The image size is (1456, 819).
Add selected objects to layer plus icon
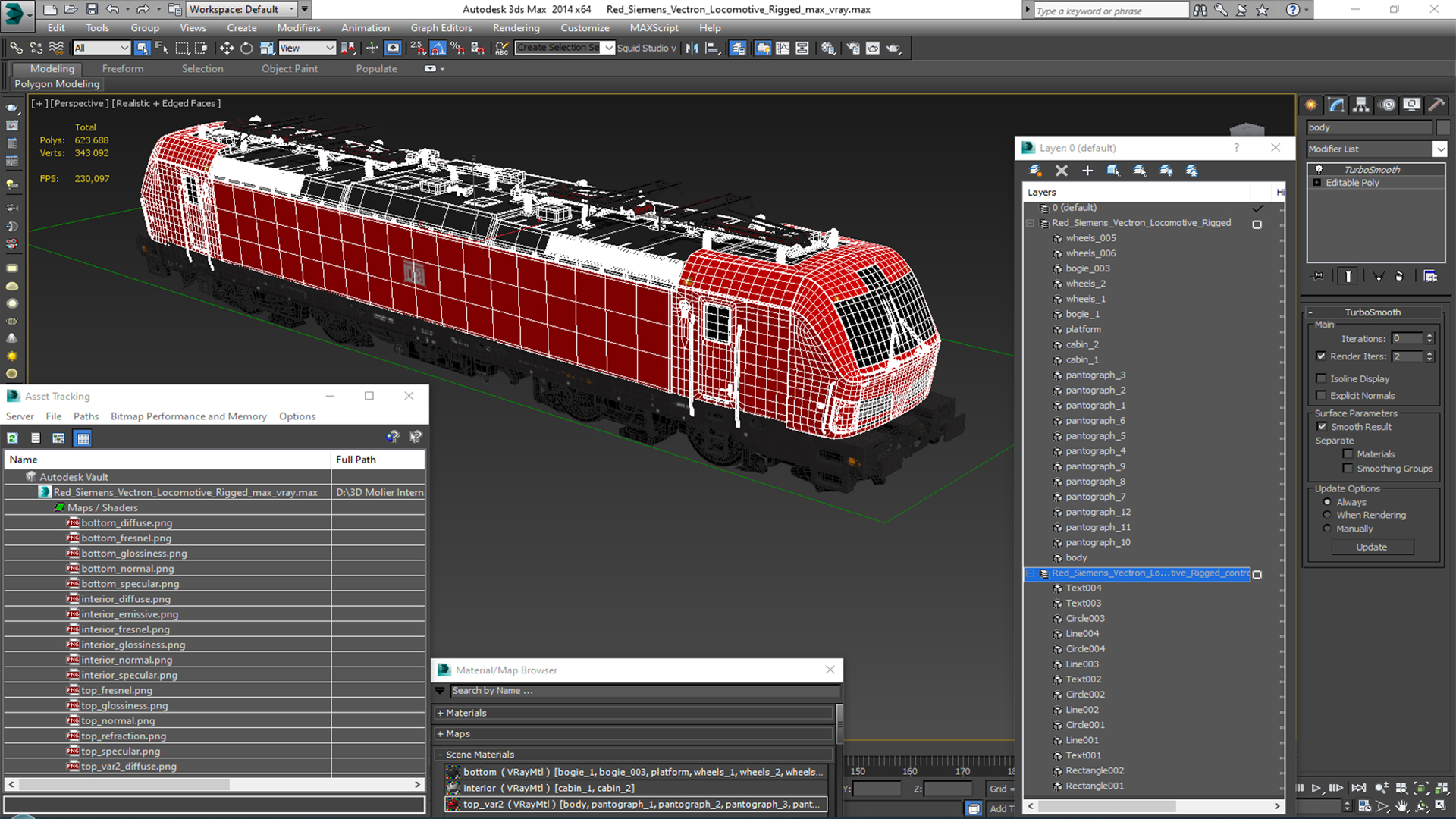click(1087, 171)
